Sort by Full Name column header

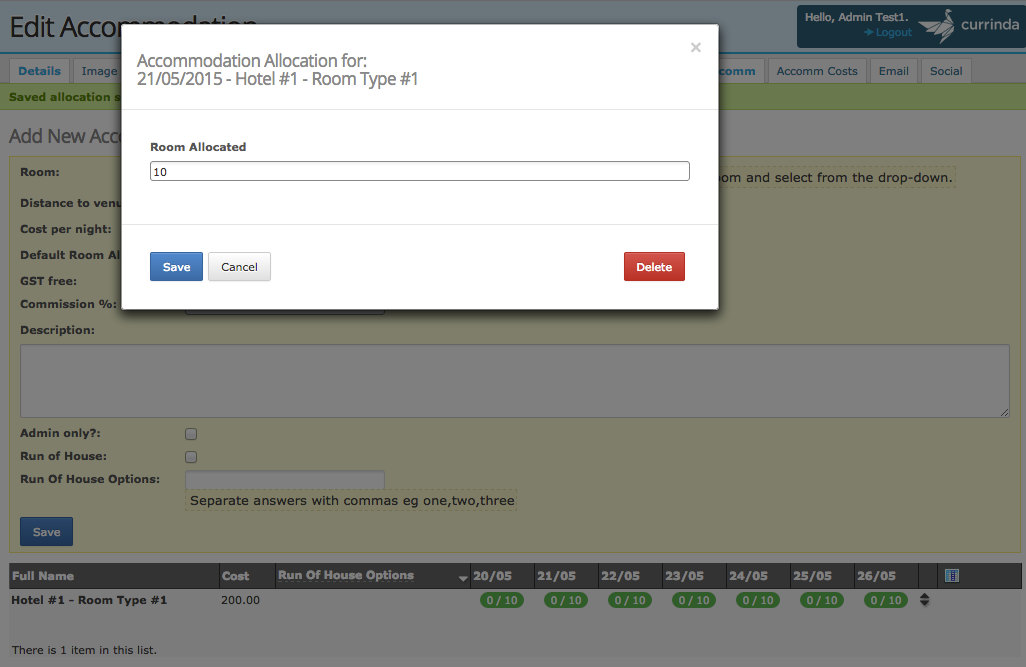(43, 576)
